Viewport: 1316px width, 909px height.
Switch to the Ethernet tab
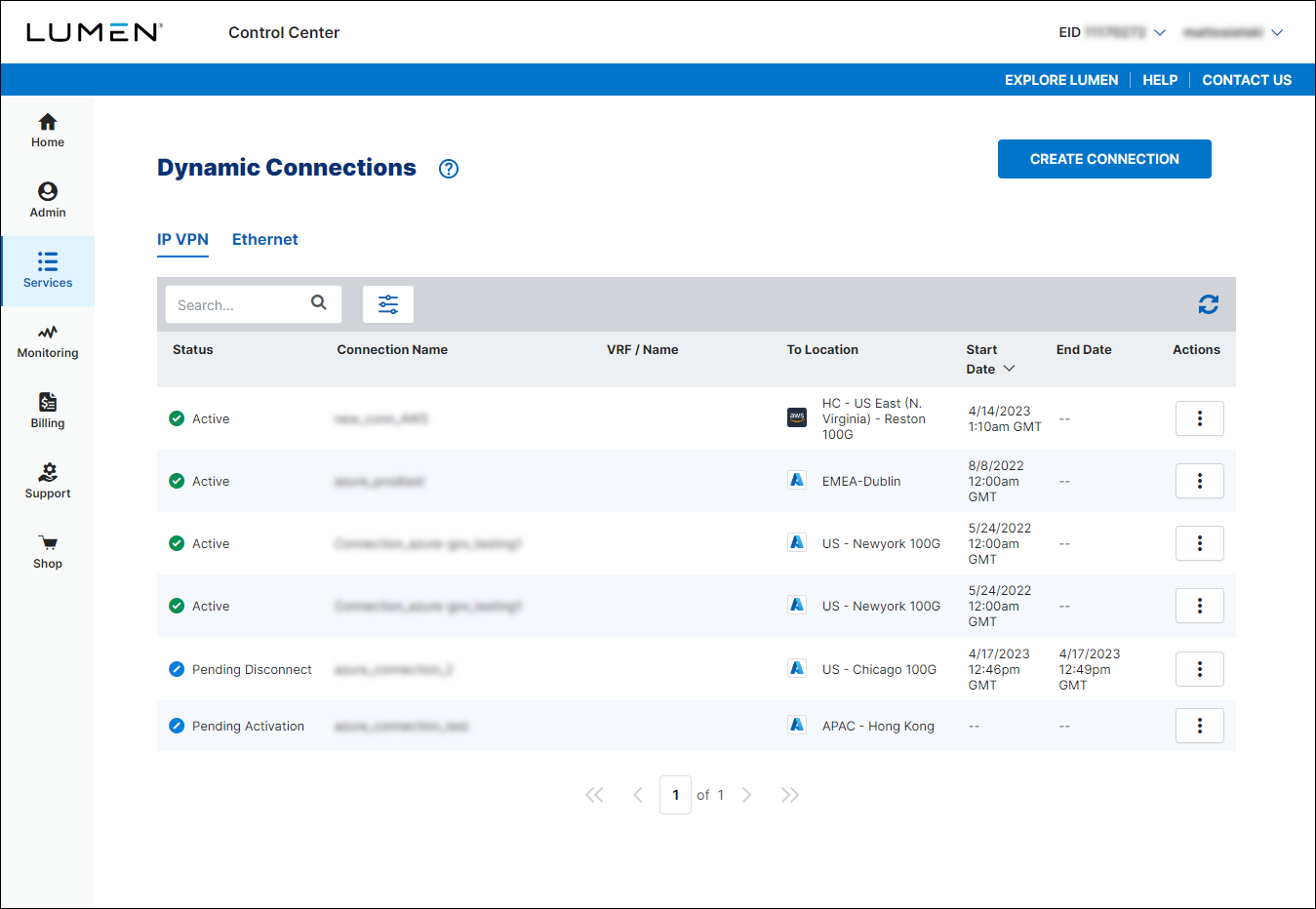[x=265, y=240]
